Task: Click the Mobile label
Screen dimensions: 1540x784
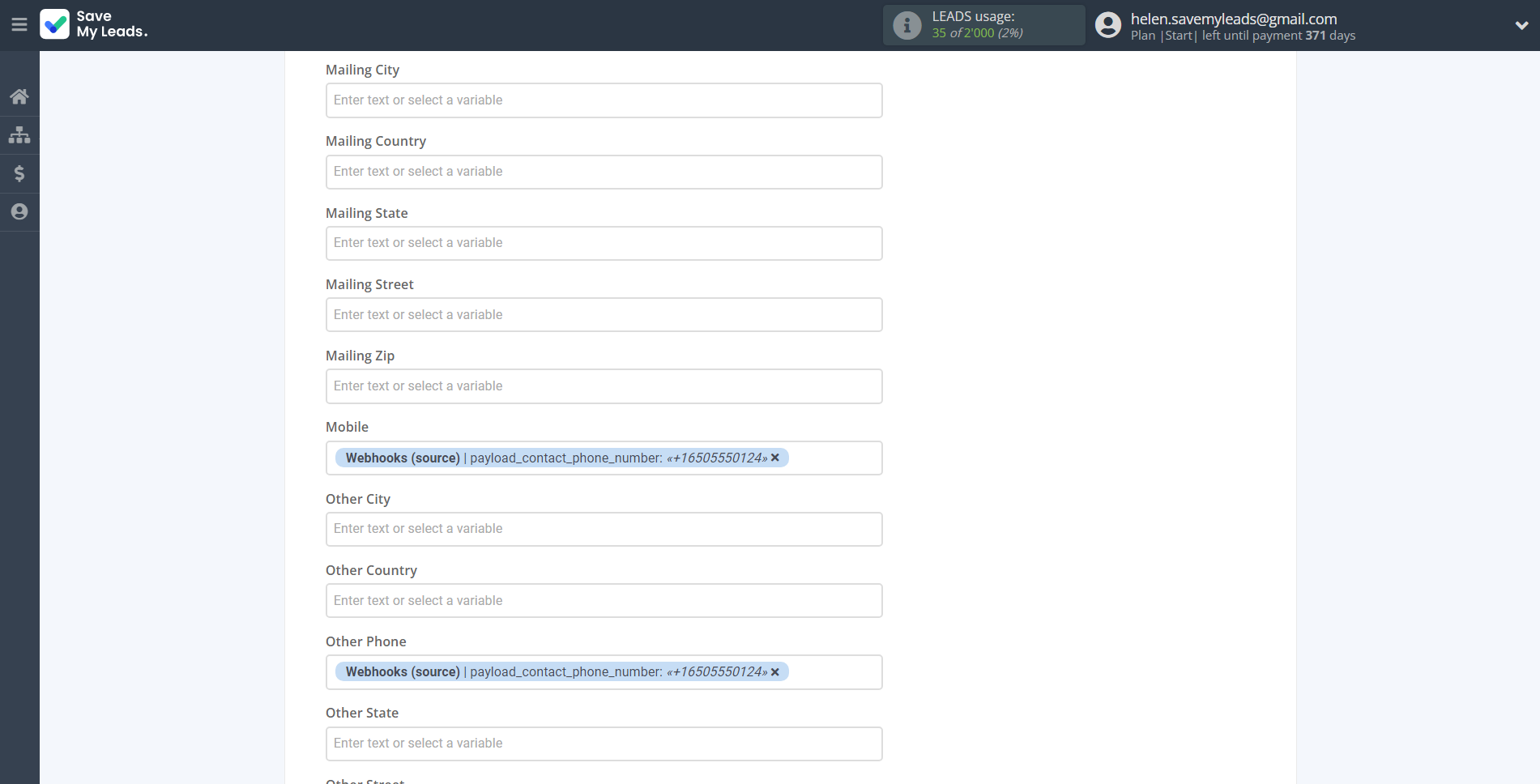Action: click(x=347, y=427)
